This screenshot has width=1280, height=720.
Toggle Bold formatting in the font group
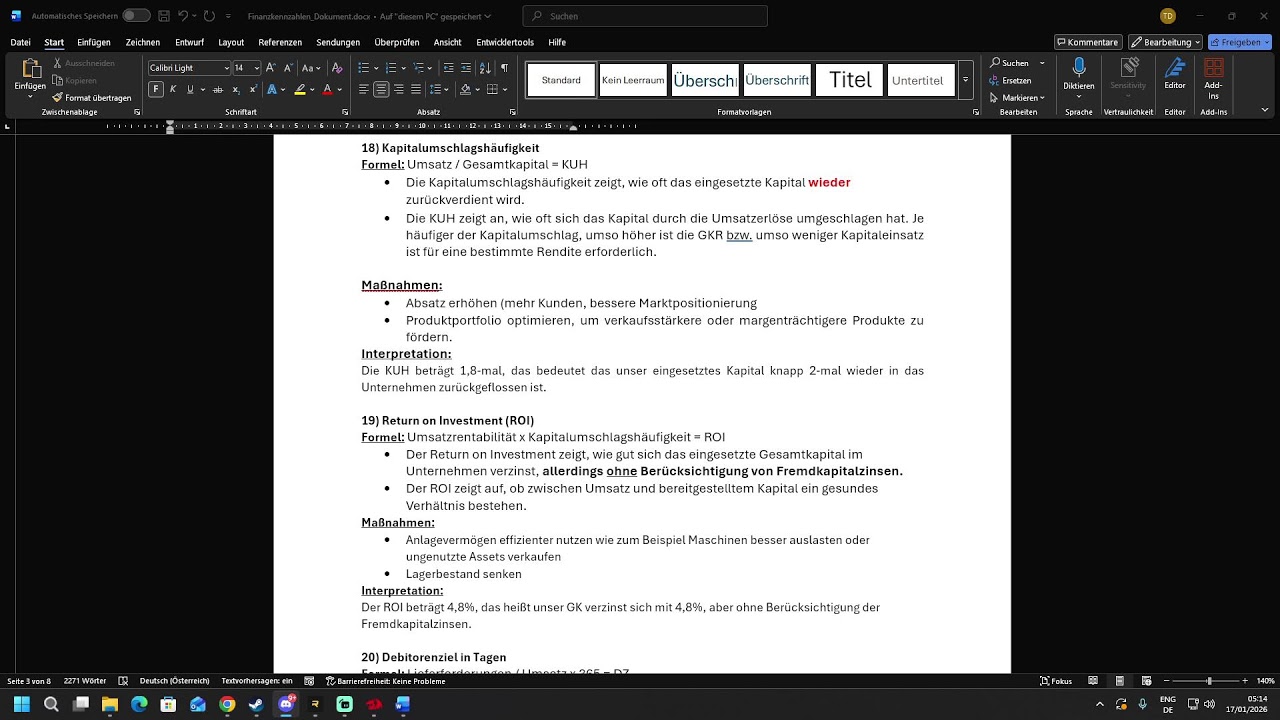point(156,90)
